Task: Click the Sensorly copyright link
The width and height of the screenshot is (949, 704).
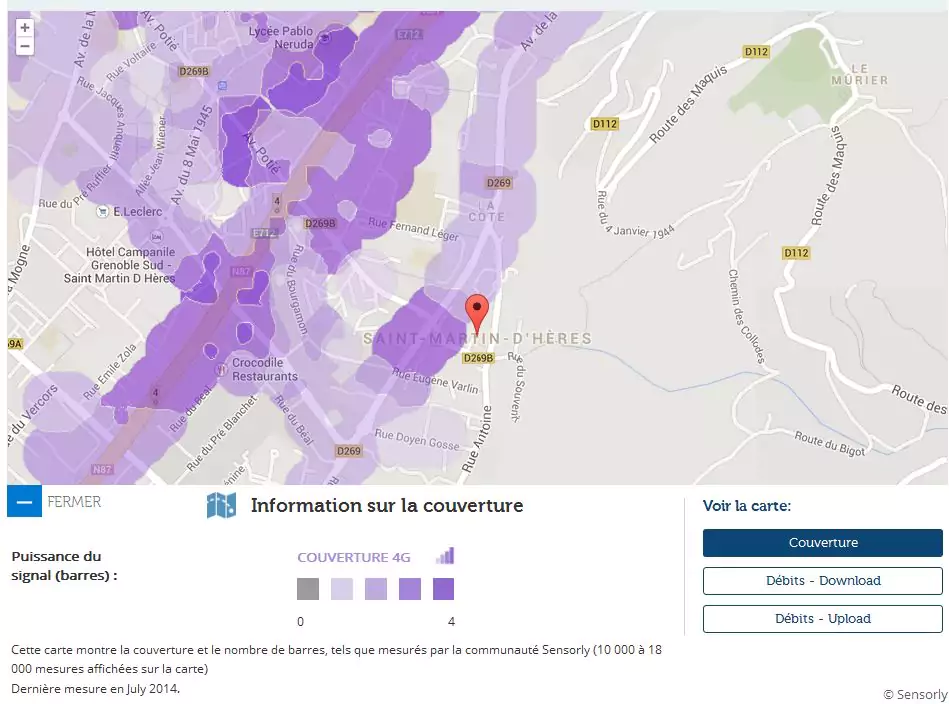Action: pyautogui.click(x=914, y=694)
